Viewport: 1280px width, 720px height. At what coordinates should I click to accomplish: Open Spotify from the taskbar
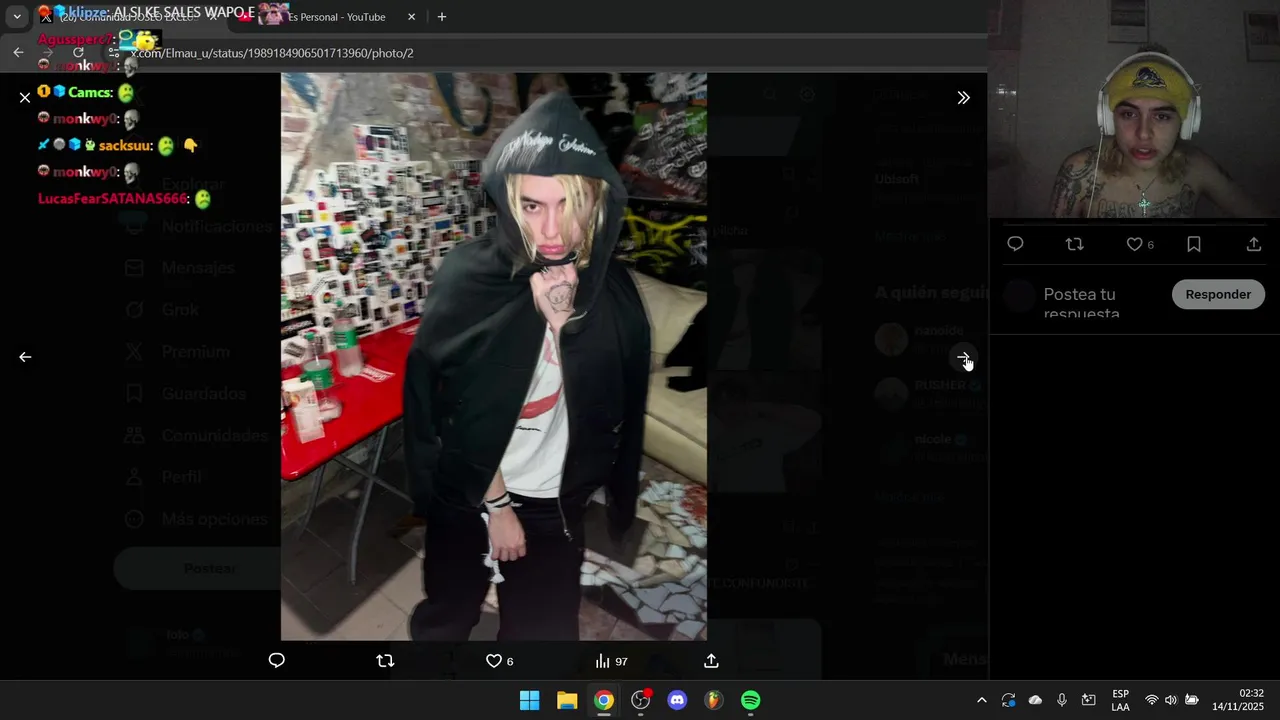751,700
